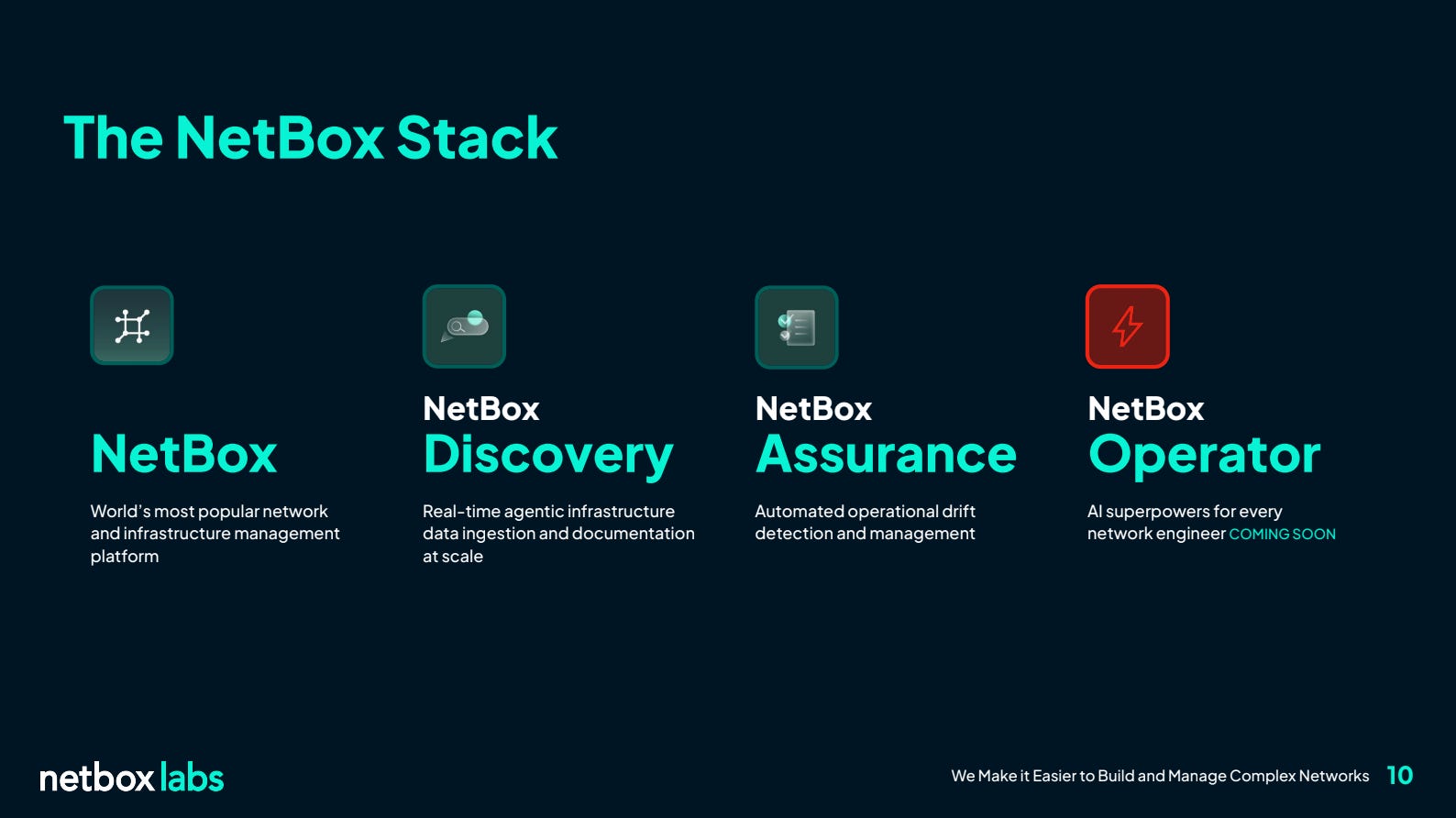
Task: Click the red lightning bolt Operator icon
Action: pyautogui.click(x=1128, y=326)
